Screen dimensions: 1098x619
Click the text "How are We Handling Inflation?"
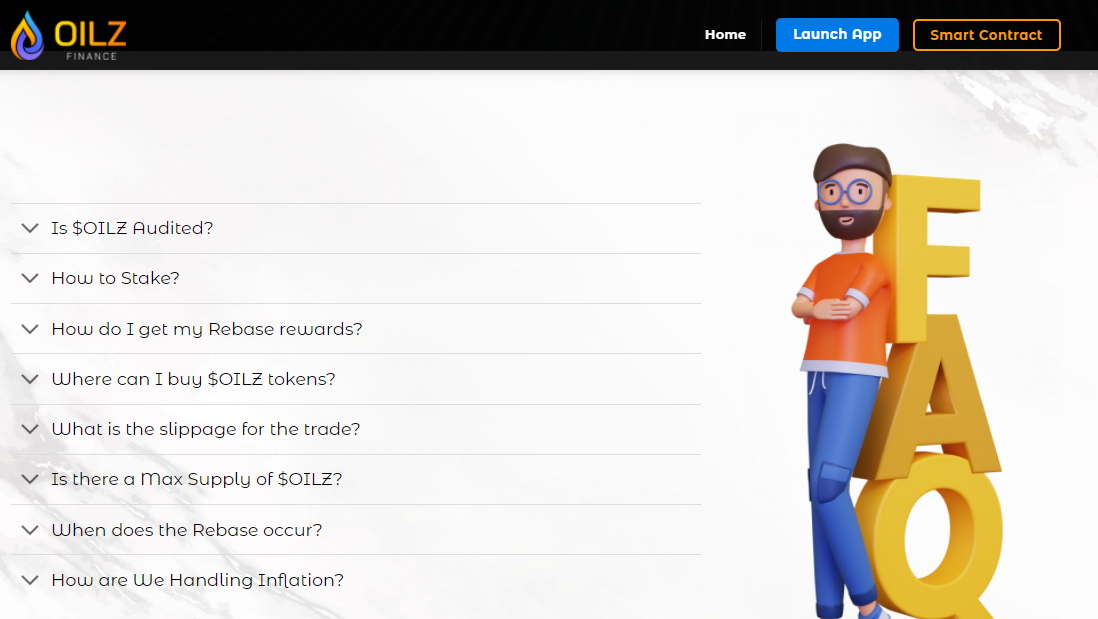[x=197, y=580]
